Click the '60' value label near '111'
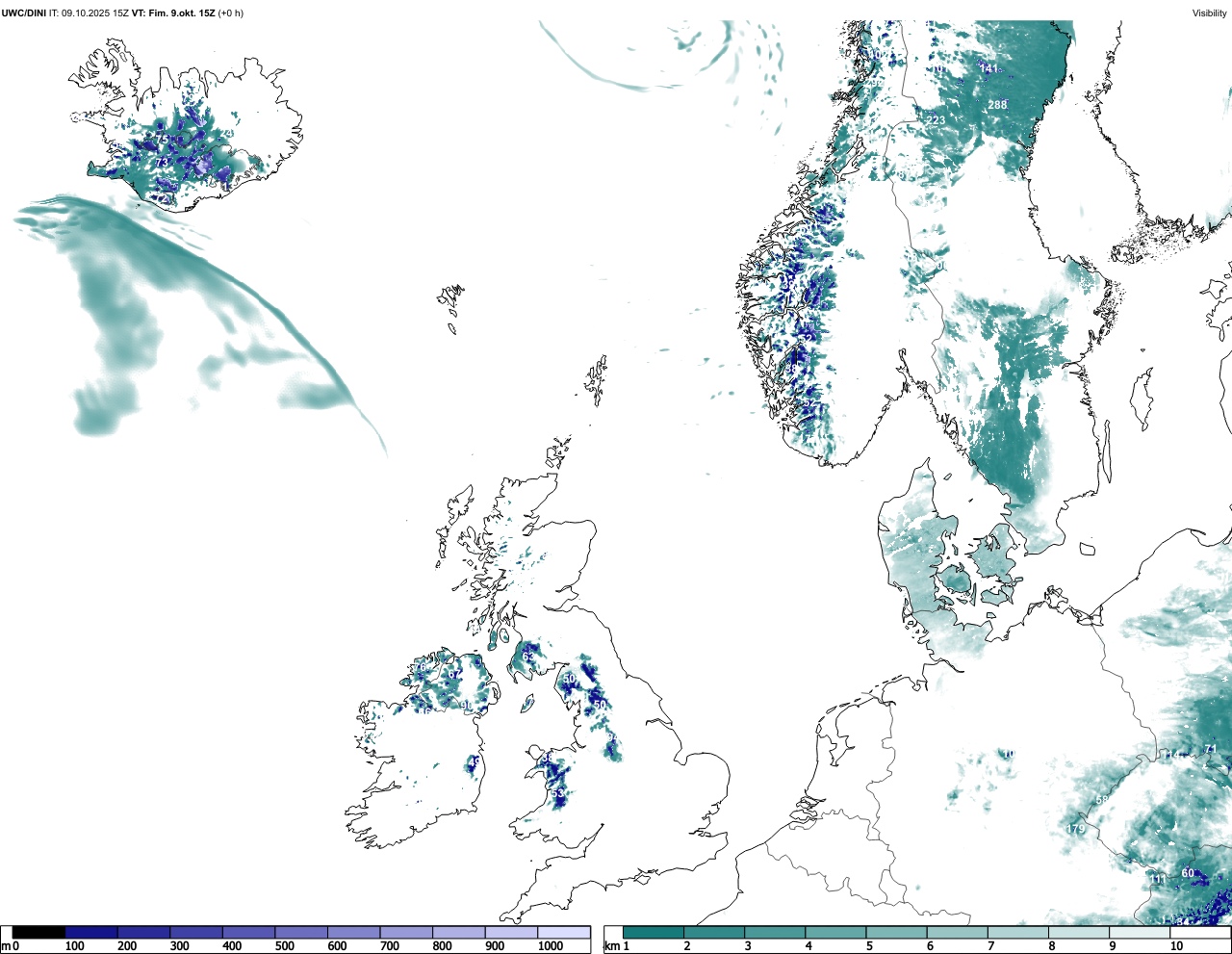 click(x=1188, y=873)
